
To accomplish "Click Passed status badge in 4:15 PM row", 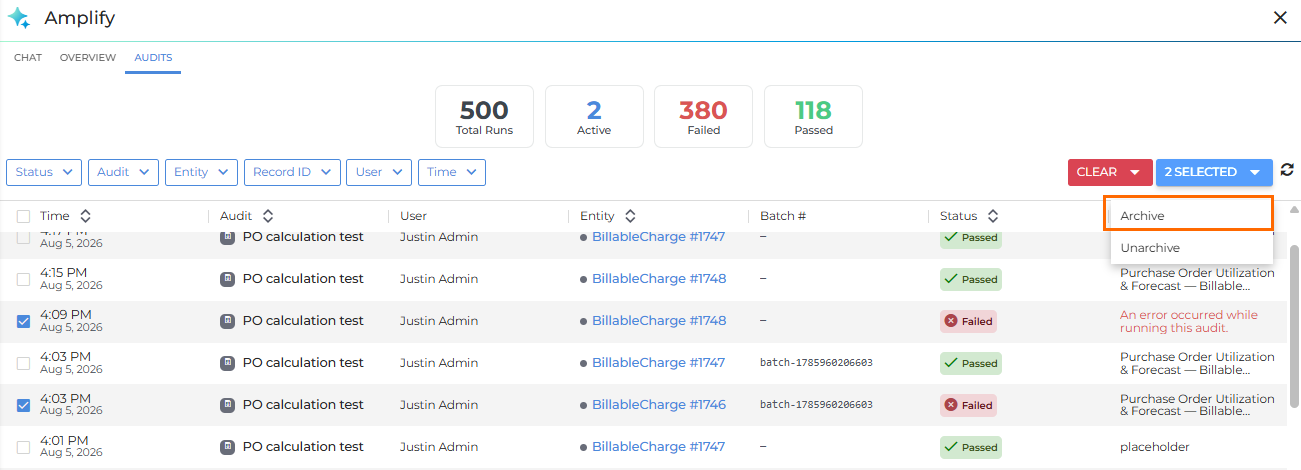I will [x=969, y=279].
